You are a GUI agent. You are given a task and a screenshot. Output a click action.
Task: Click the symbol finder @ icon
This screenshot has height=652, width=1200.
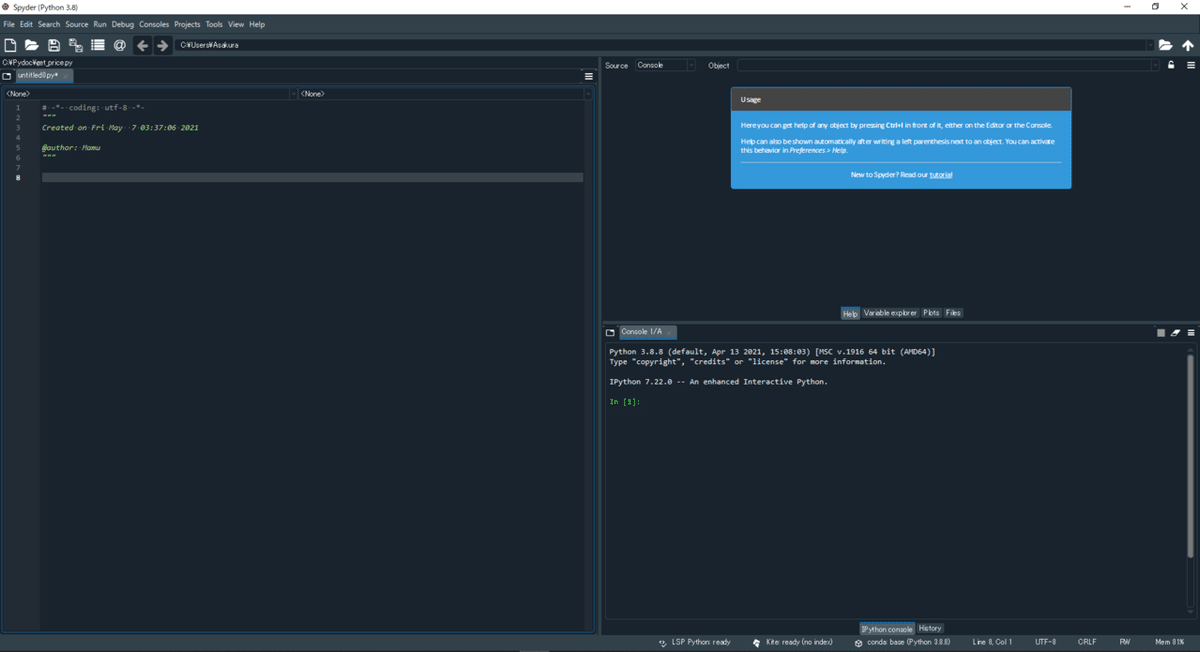tap(120, 45)
